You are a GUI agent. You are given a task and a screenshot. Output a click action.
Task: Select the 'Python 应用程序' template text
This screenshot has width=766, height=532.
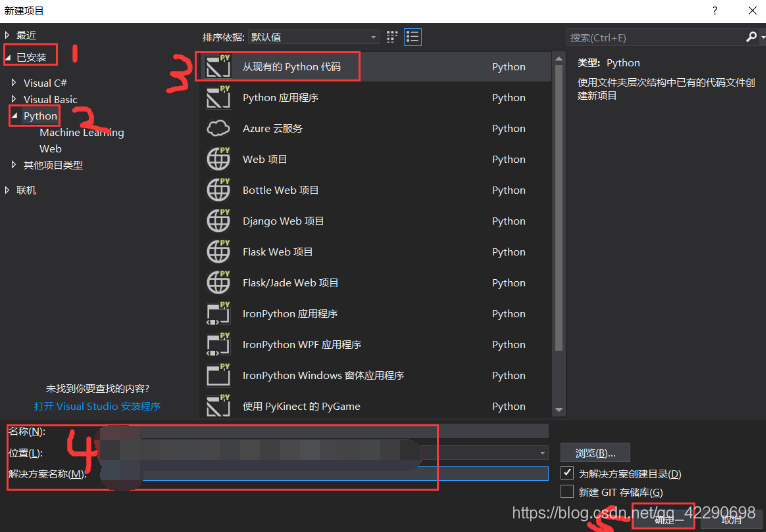coord(280,97)
